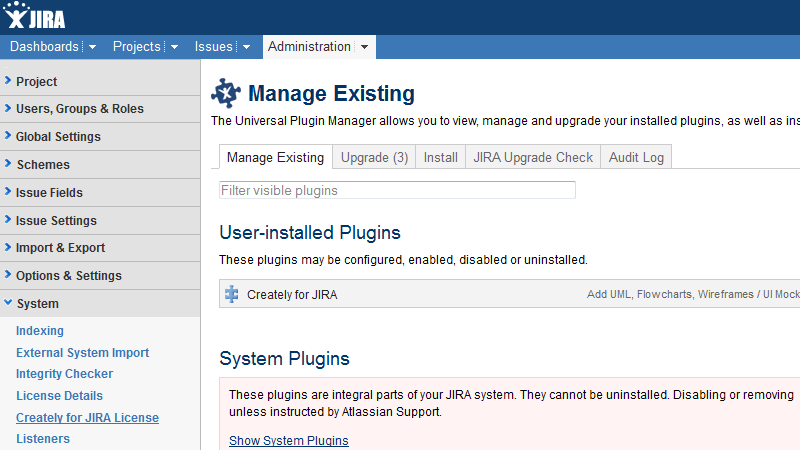Image resolution: width=800 pixels, height=450 pixels.
Task: Expand the Project sidebar section
Action: 100,82
